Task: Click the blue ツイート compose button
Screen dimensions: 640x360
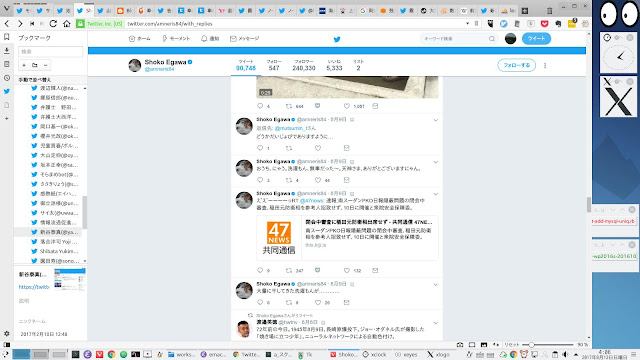Action: [x=536, y=39]
